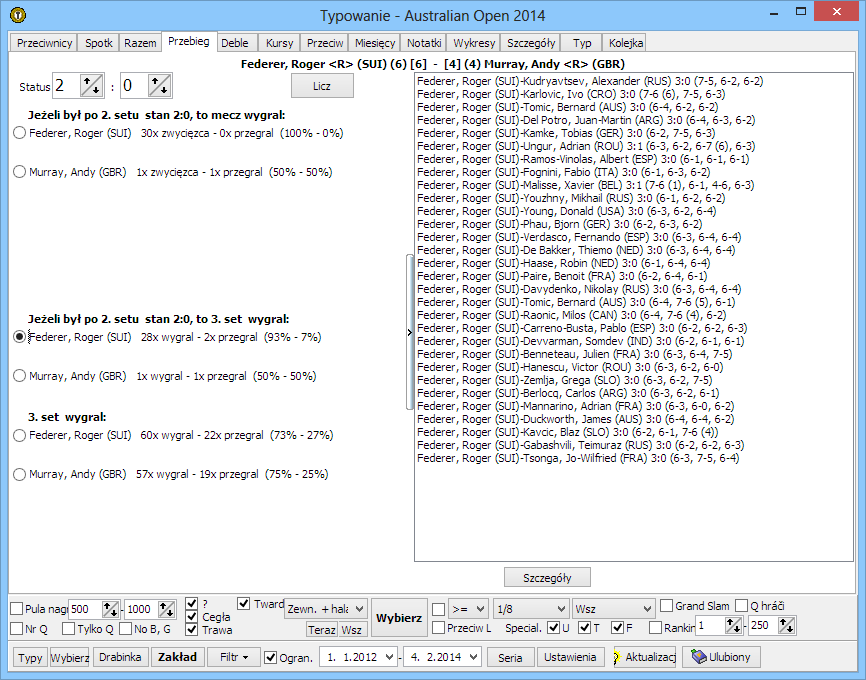Open the Zewn. + hala dropdown
The image size is (866, 680).
[x=326, y=609]
